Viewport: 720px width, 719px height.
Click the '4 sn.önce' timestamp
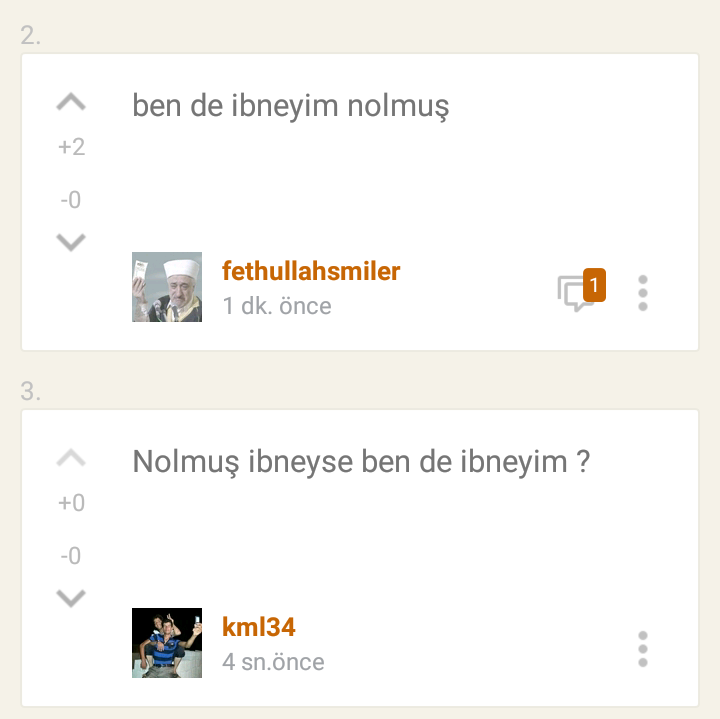pyautogui.click(x=273, y=662)
